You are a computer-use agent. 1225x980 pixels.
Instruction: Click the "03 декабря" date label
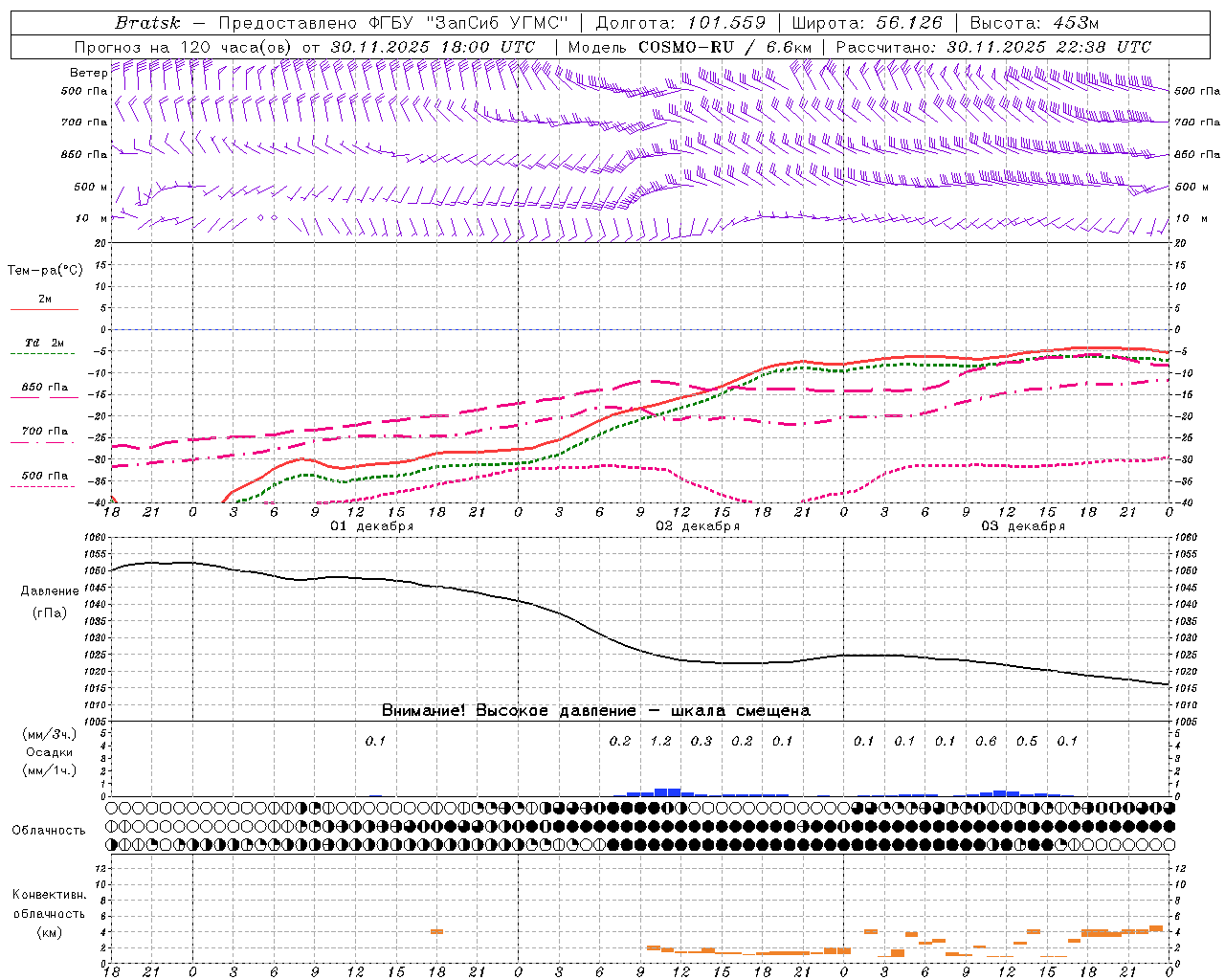(1023, 526)
